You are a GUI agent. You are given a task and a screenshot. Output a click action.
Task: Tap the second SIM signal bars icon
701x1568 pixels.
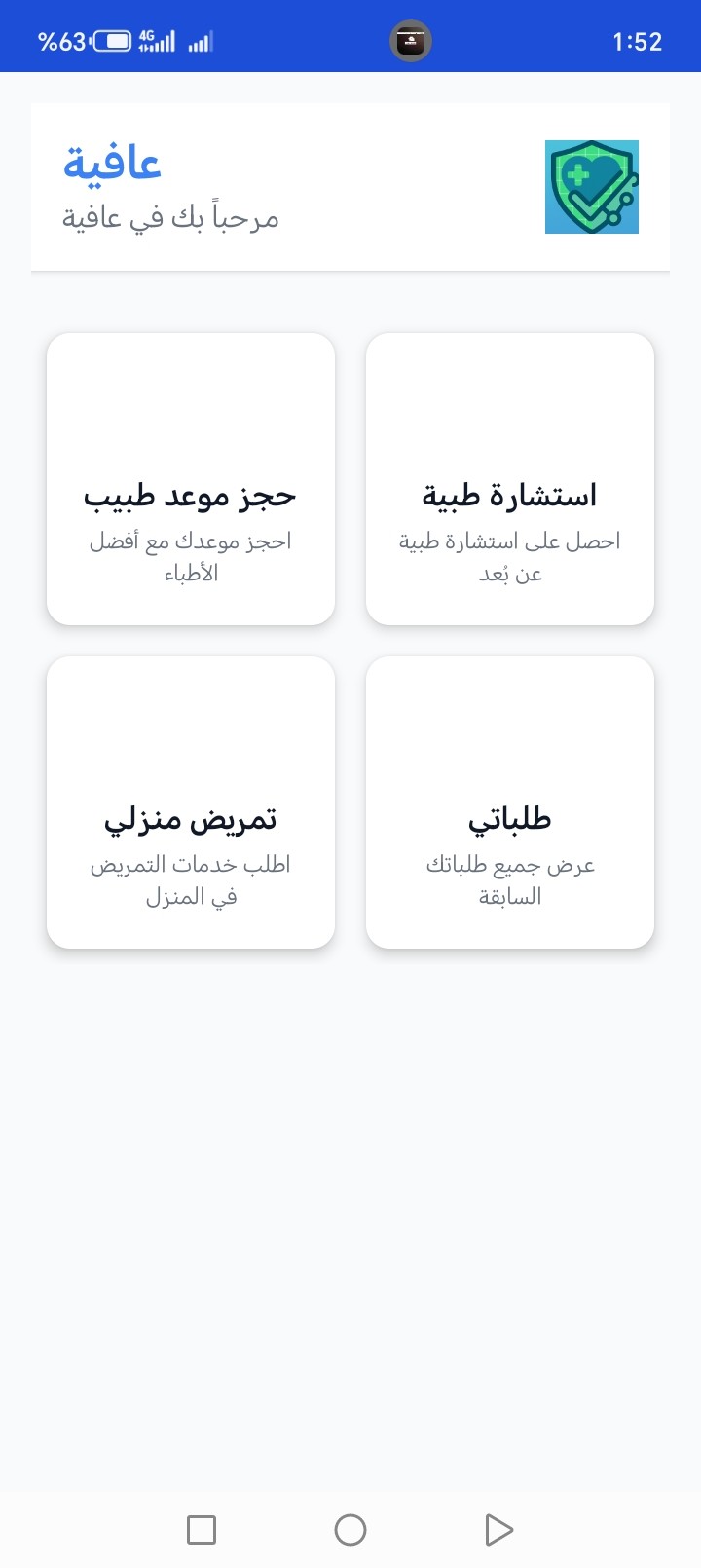[201, 42]
